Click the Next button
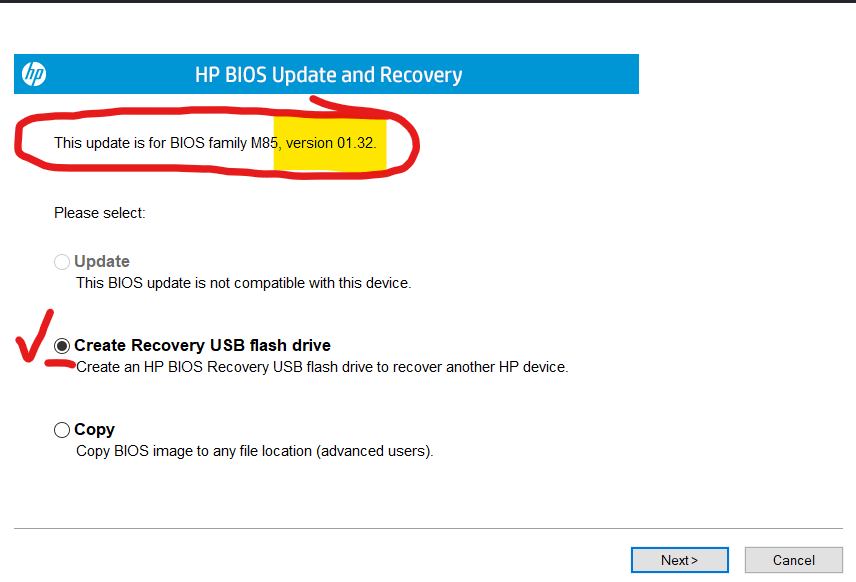Screen dimensions: 856x582 [x=680, y=560]
